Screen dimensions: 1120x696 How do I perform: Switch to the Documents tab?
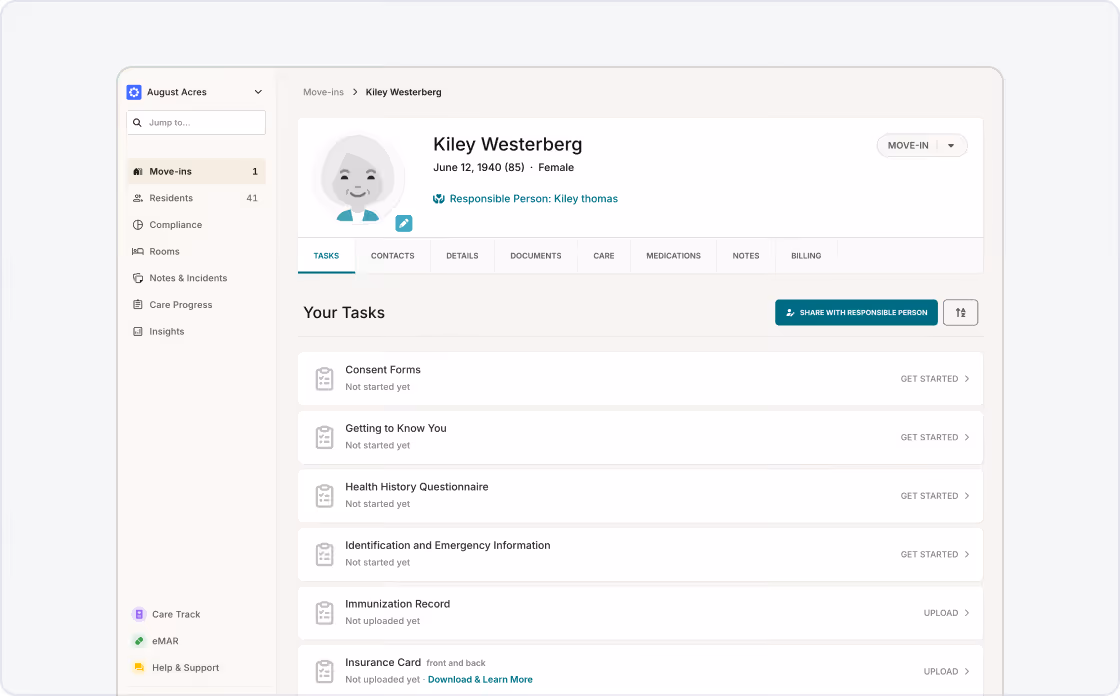[536, 256]
